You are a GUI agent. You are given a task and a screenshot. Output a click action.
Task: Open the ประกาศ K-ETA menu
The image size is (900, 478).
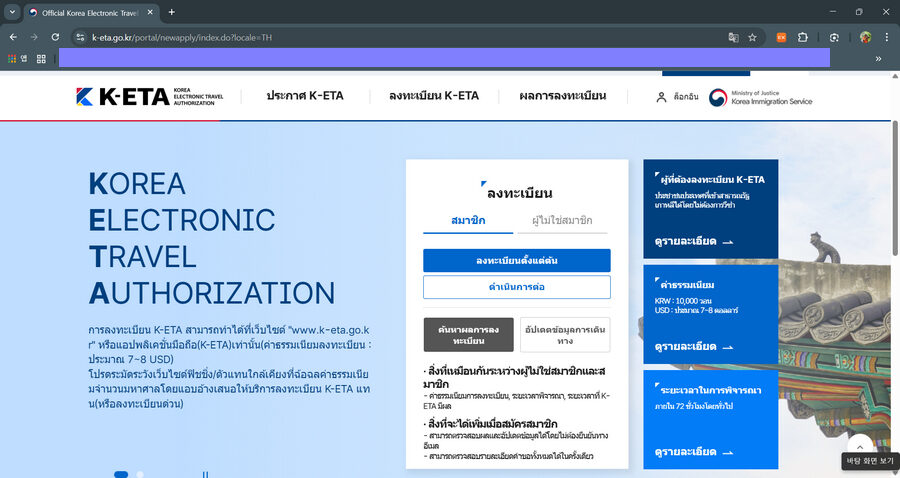coord(305,96)
